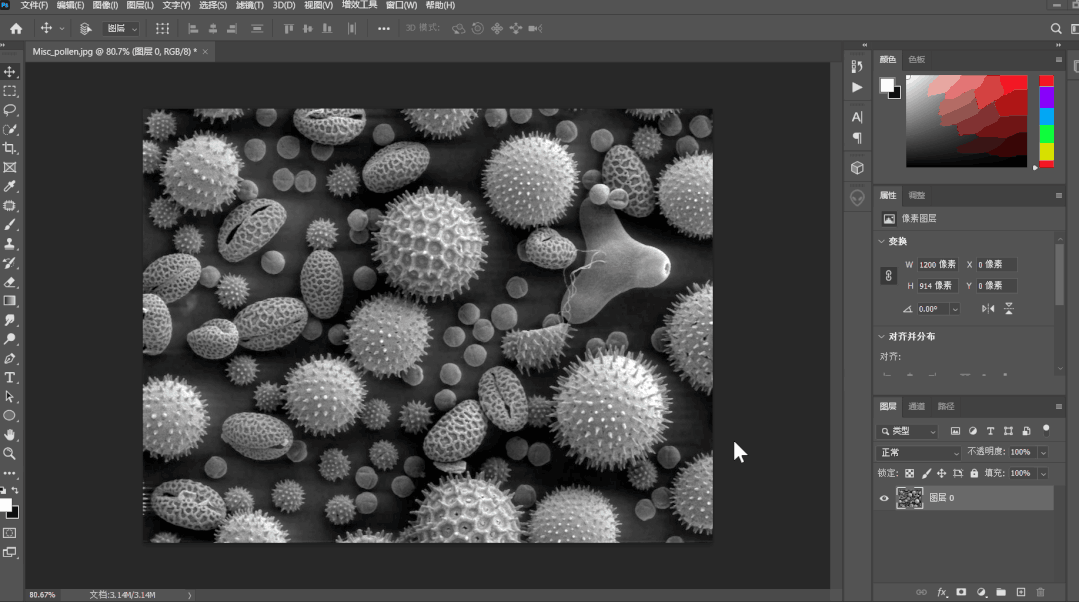Select the Move tool in the toolbar
Image resolution: width=1079 pixels, height=602 pixels.
click(12, 71)
